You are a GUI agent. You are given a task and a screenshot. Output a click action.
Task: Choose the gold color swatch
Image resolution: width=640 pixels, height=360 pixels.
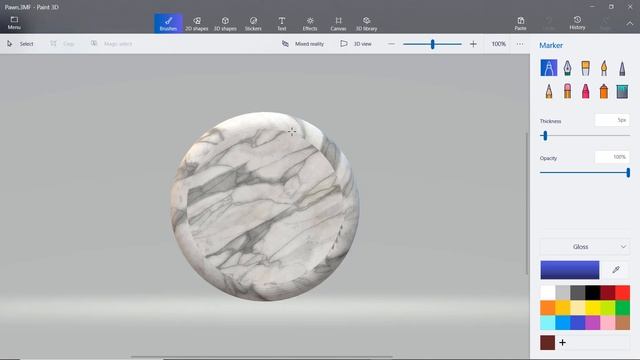[562, 308]
